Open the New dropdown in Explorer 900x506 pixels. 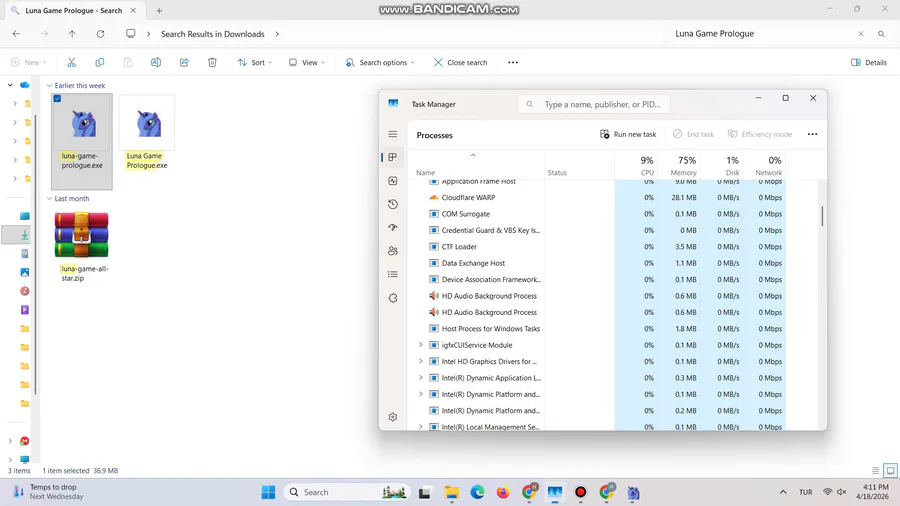tap(29, 62)
